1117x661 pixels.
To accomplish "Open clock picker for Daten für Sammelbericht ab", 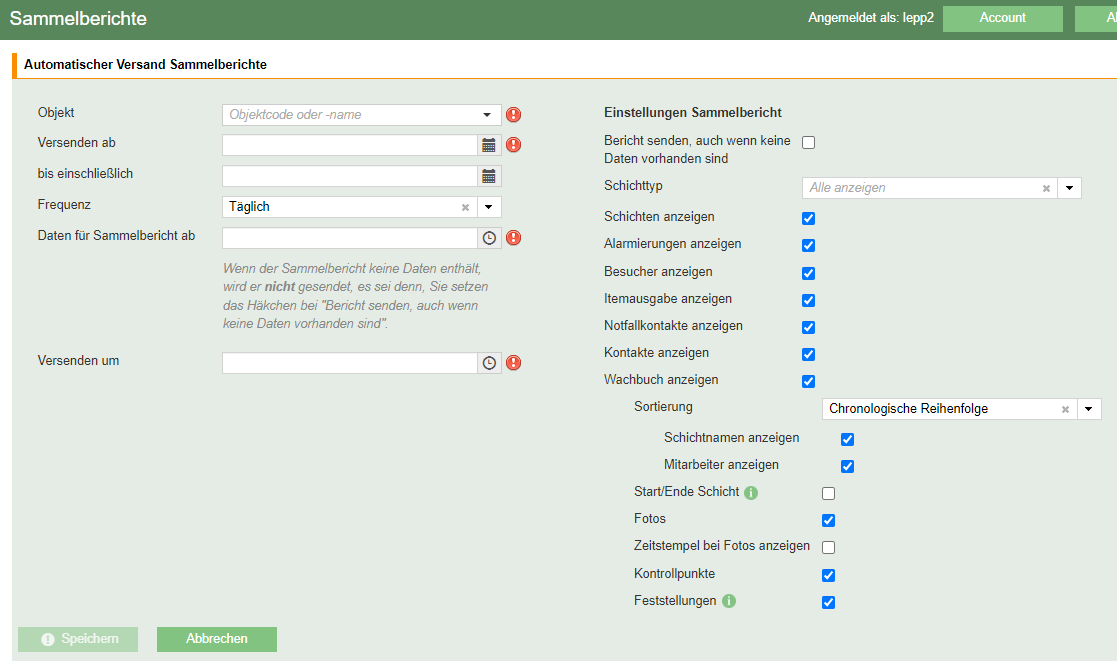I will click(x=489, y=238).
